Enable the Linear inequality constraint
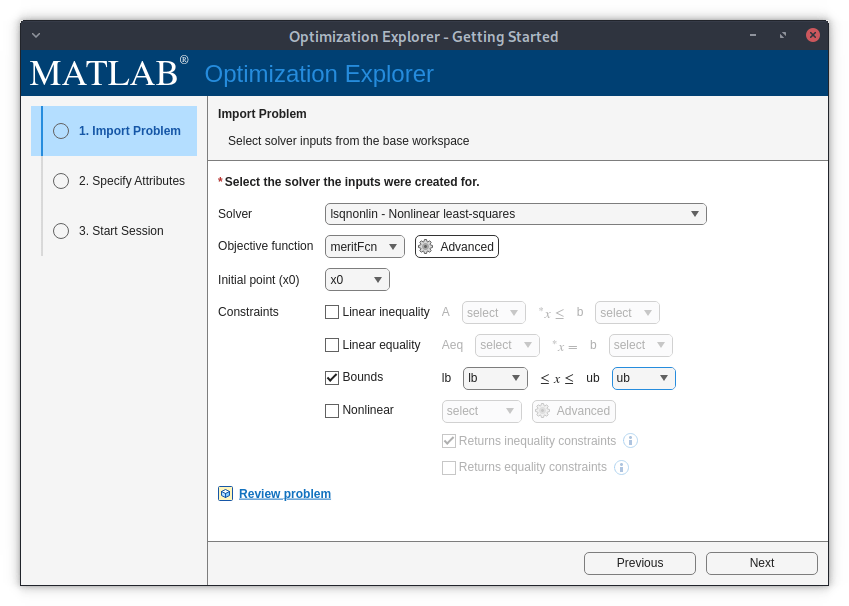The image size is (849, 606). [x=331, y=312]
